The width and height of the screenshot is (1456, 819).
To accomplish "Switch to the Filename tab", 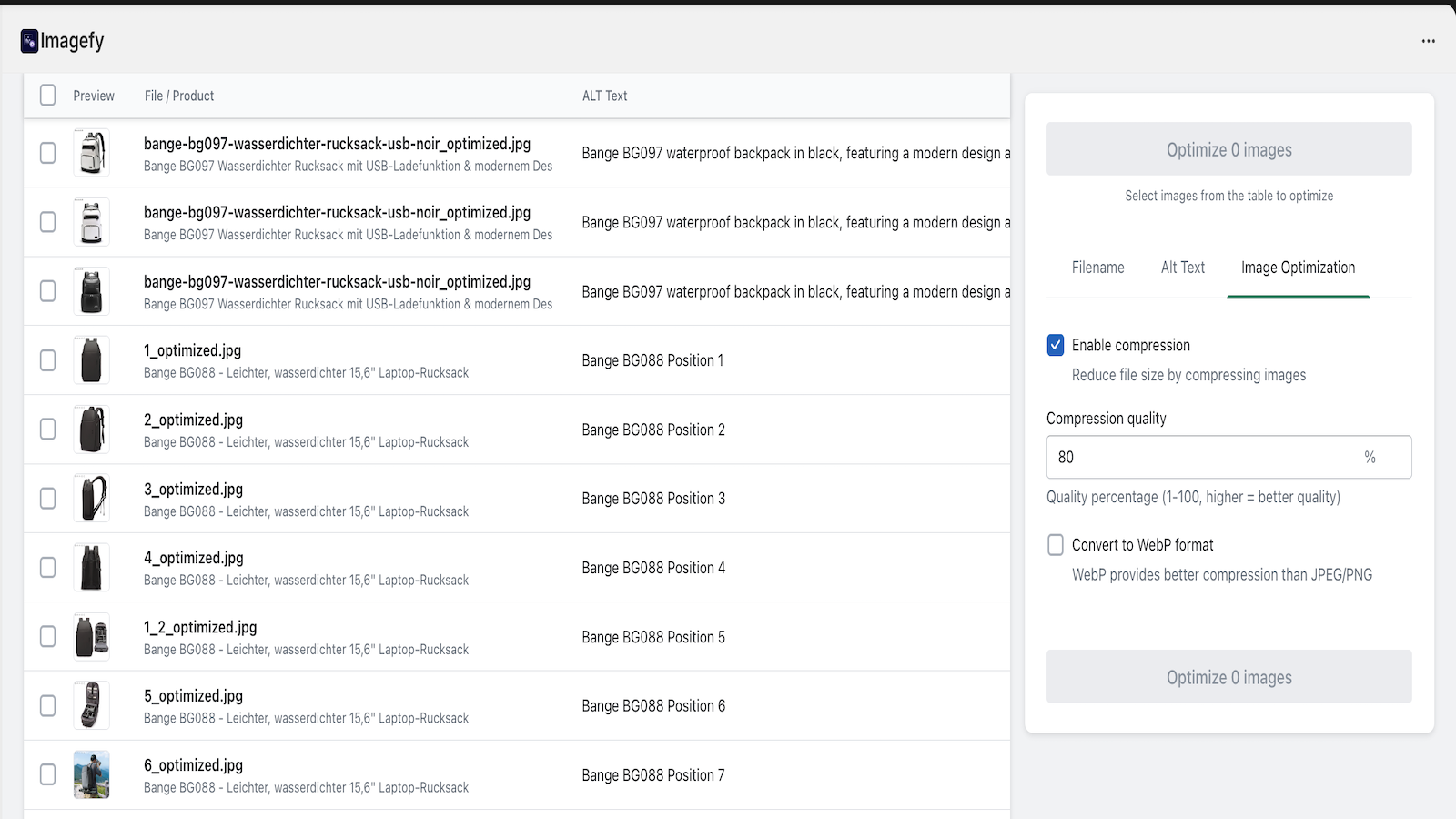I will 1097,268.
